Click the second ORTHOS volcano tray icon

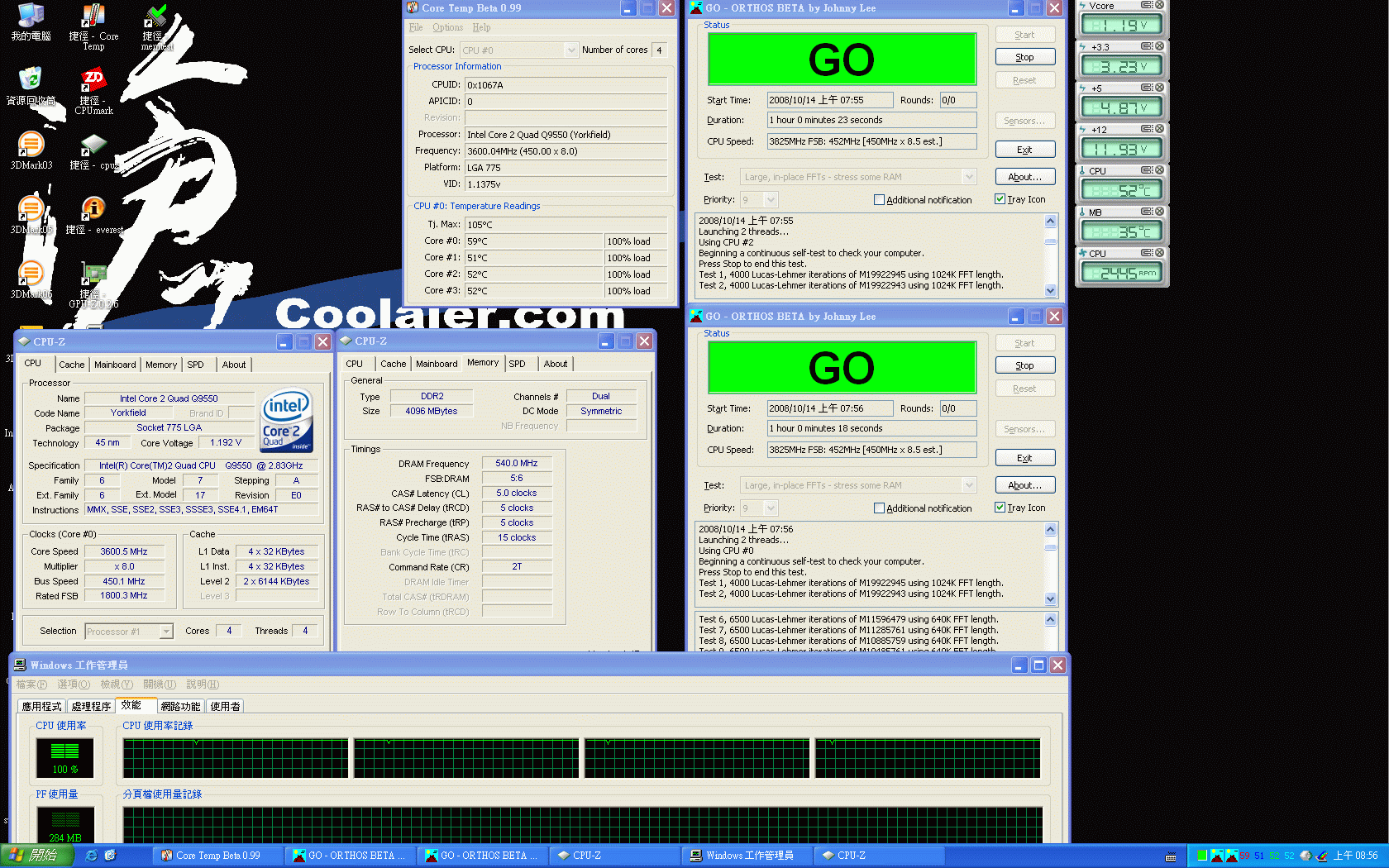1230,856
